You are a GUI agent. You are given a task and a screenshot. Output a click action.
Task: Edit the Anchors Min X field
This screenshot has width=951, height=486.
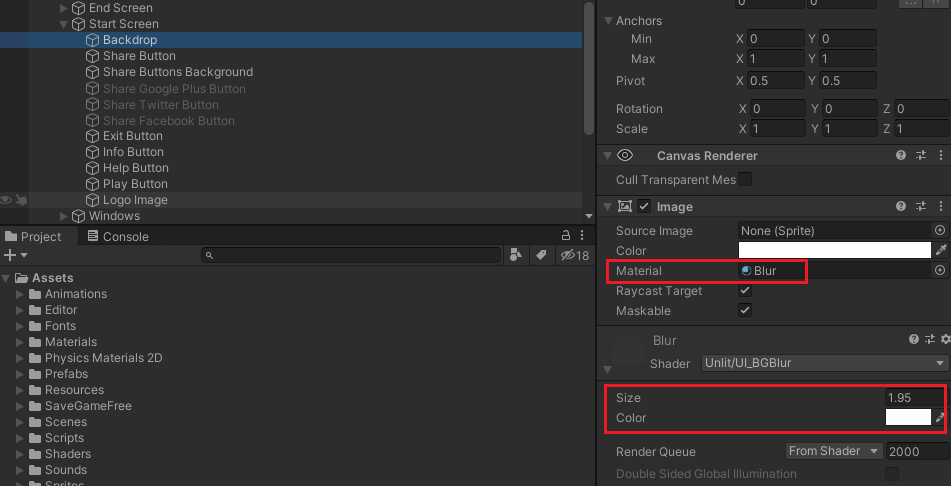tap(776, 39)
